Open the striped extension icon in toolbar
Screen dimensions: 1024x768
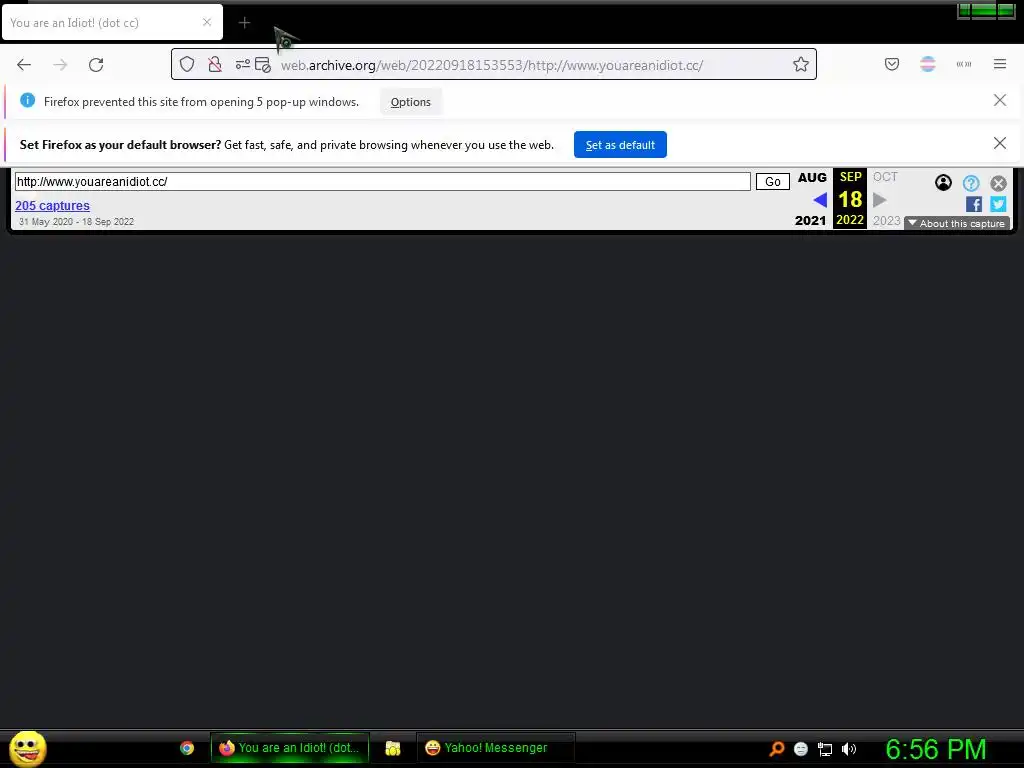pos(928,64)
